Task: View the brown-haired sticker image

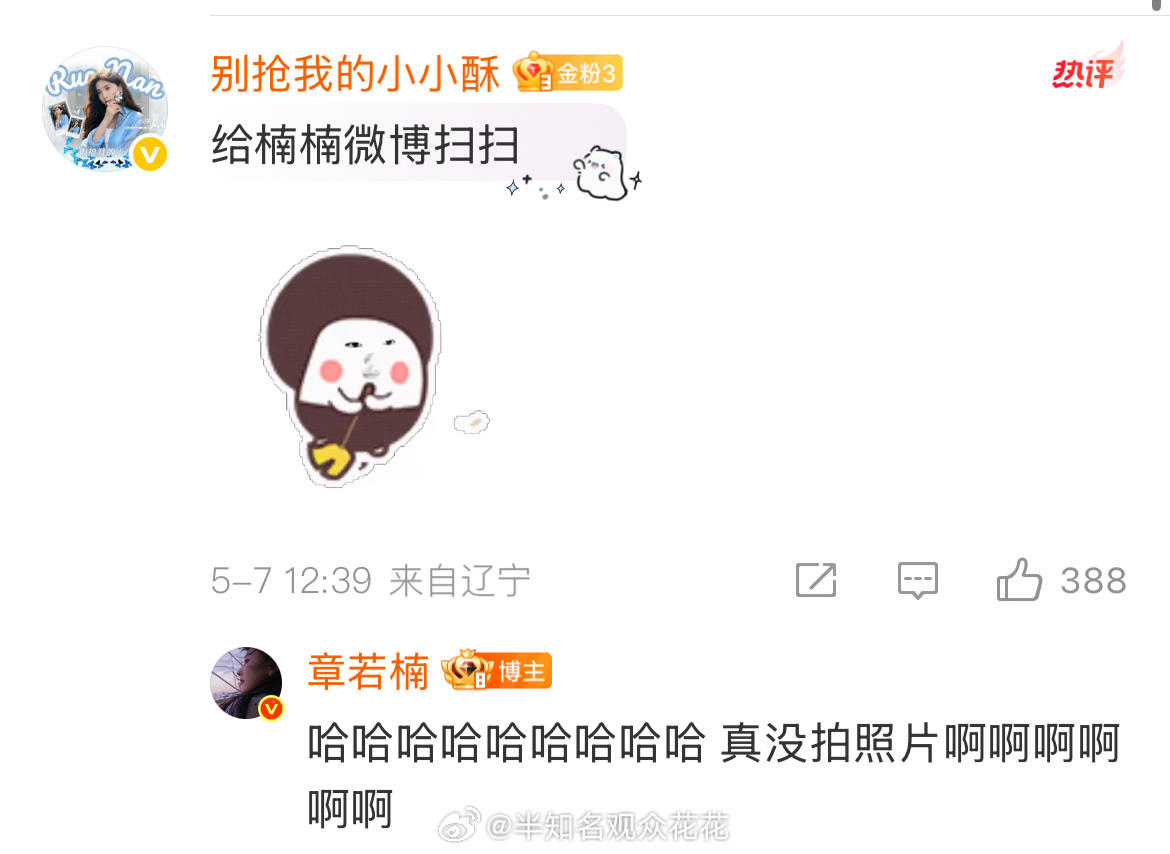Action: (351, 365)
